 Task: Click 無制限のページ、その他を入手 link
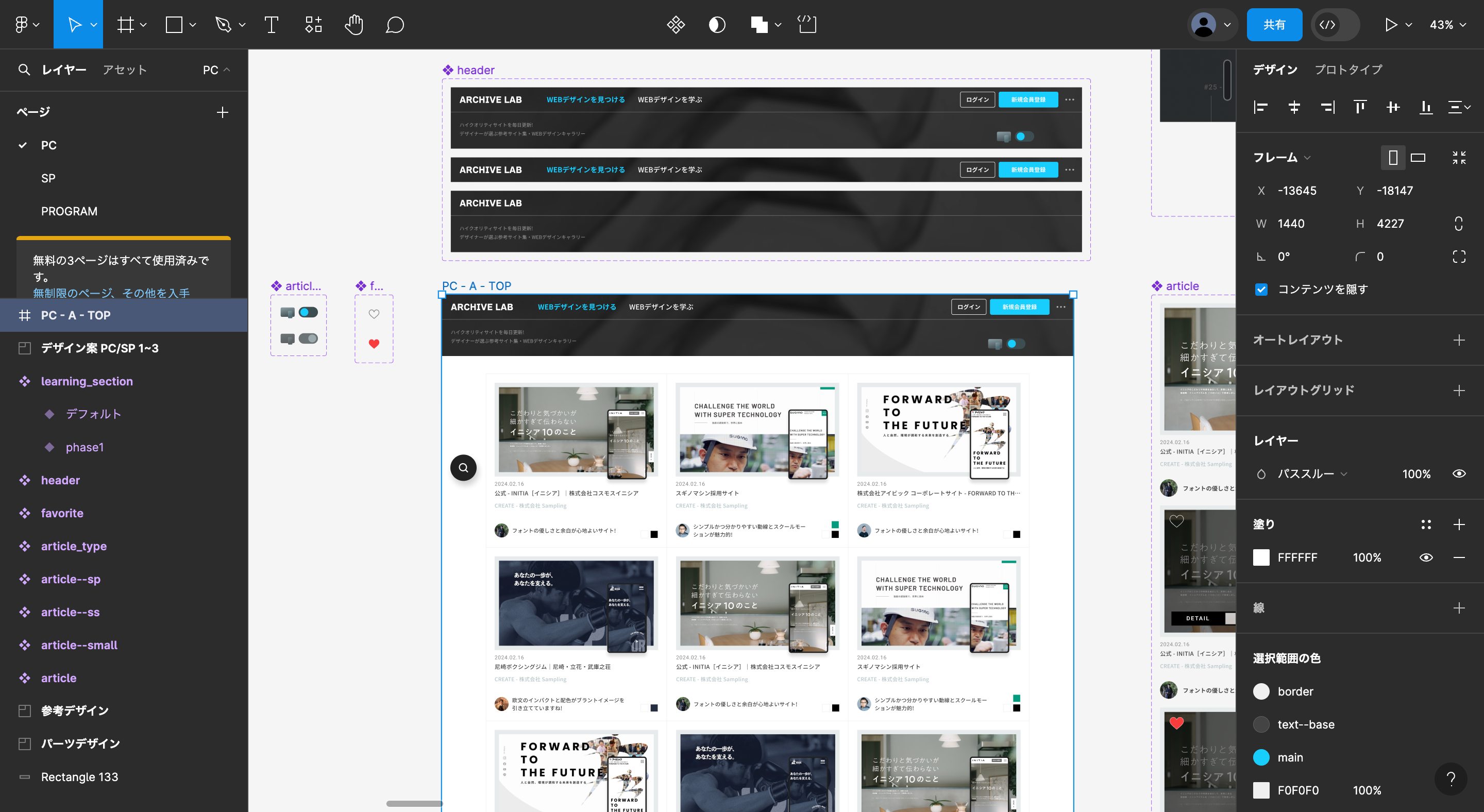click(111, 293)
